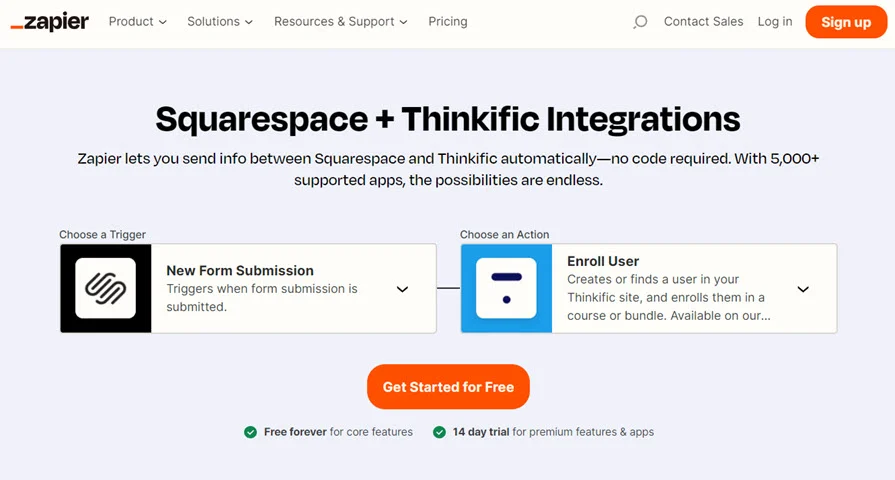895x480 pixels.
Task: Click Get Started for Free button
Action: pos(448,387)
